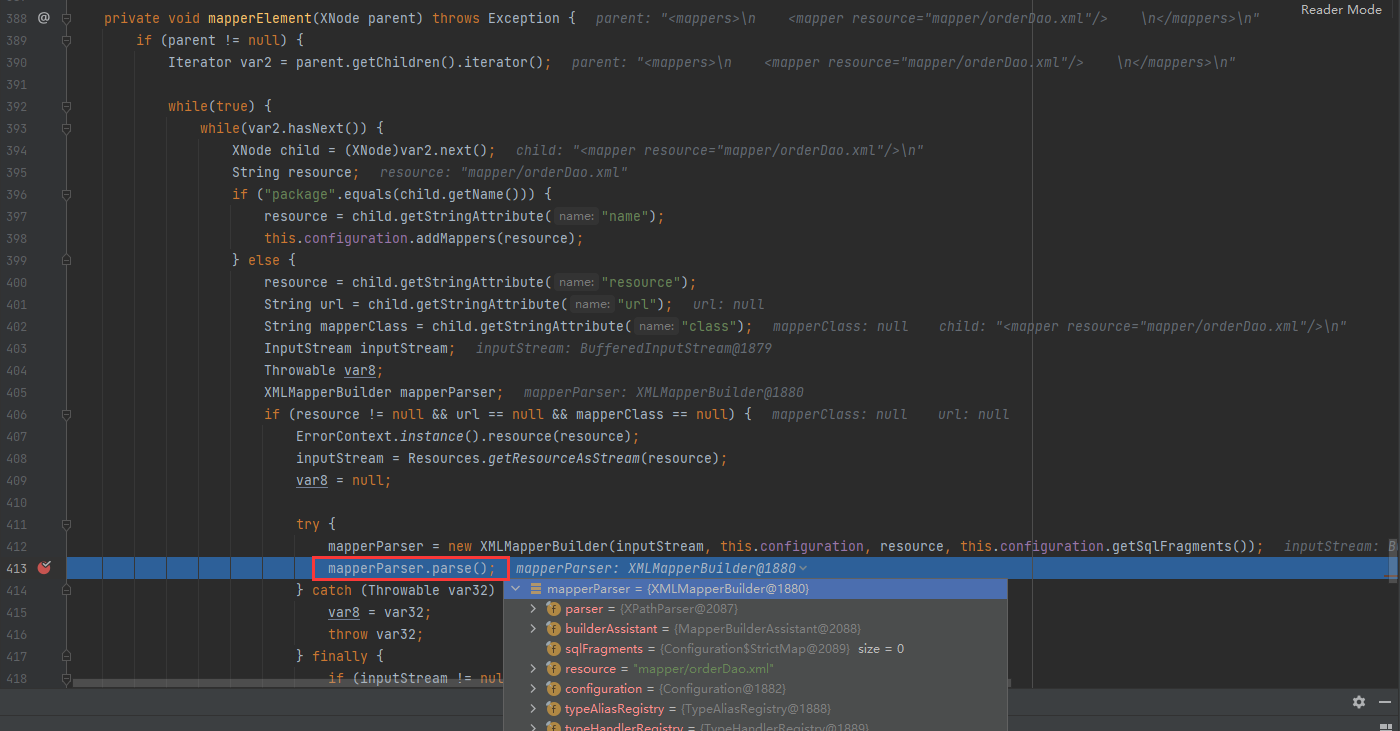The image size is (1400, 731).
Task: Expand the builderAssistant node in popup
Action: [534, 629]
